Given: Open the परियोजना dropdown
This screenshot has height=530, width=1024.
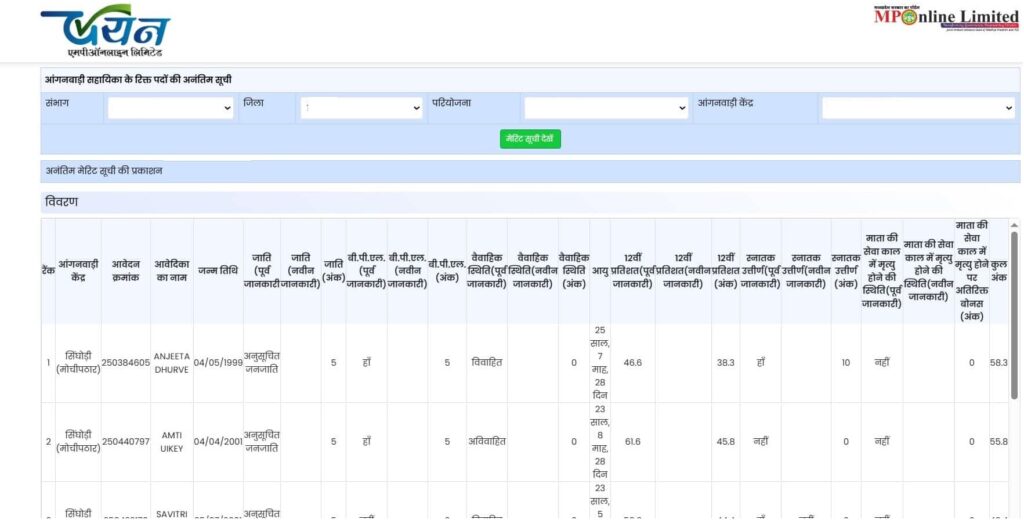Looking at the screenshot, I should click(x=606, y=108).
